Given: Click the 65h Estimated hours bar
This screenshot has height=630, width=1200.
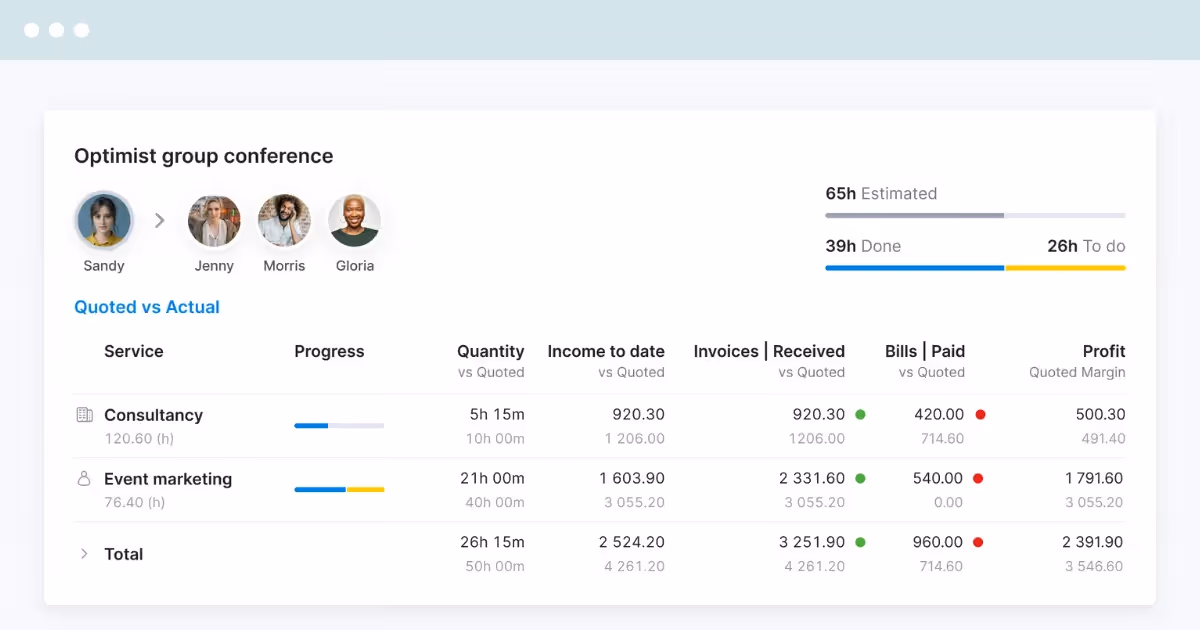Looking at the screenshot, I should tap(975, 215).
